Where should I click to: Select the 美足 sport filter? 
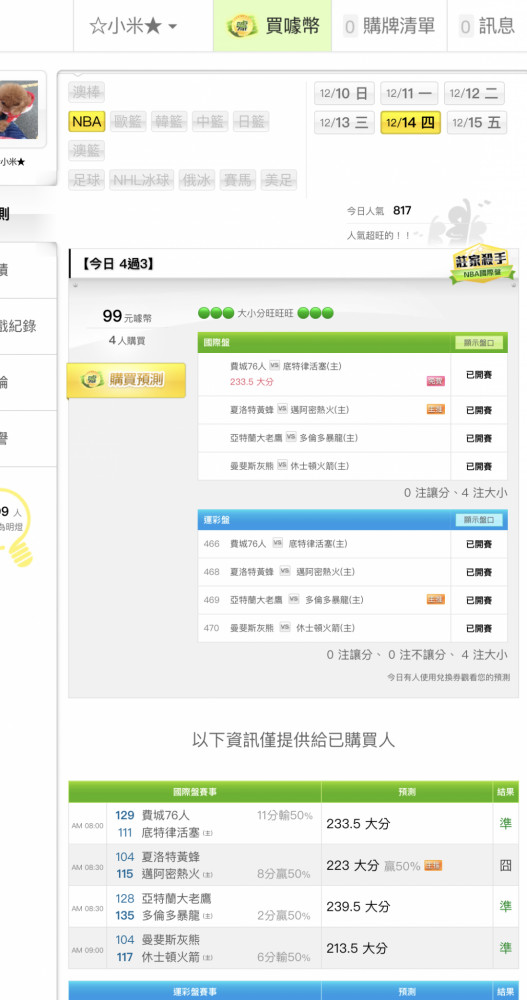279,180
